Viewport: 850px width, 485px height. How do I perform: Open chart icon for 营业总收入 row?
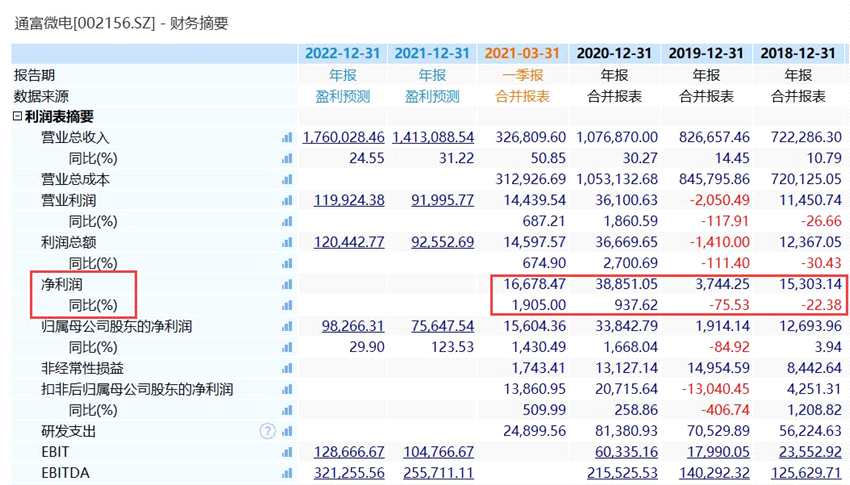287,138
